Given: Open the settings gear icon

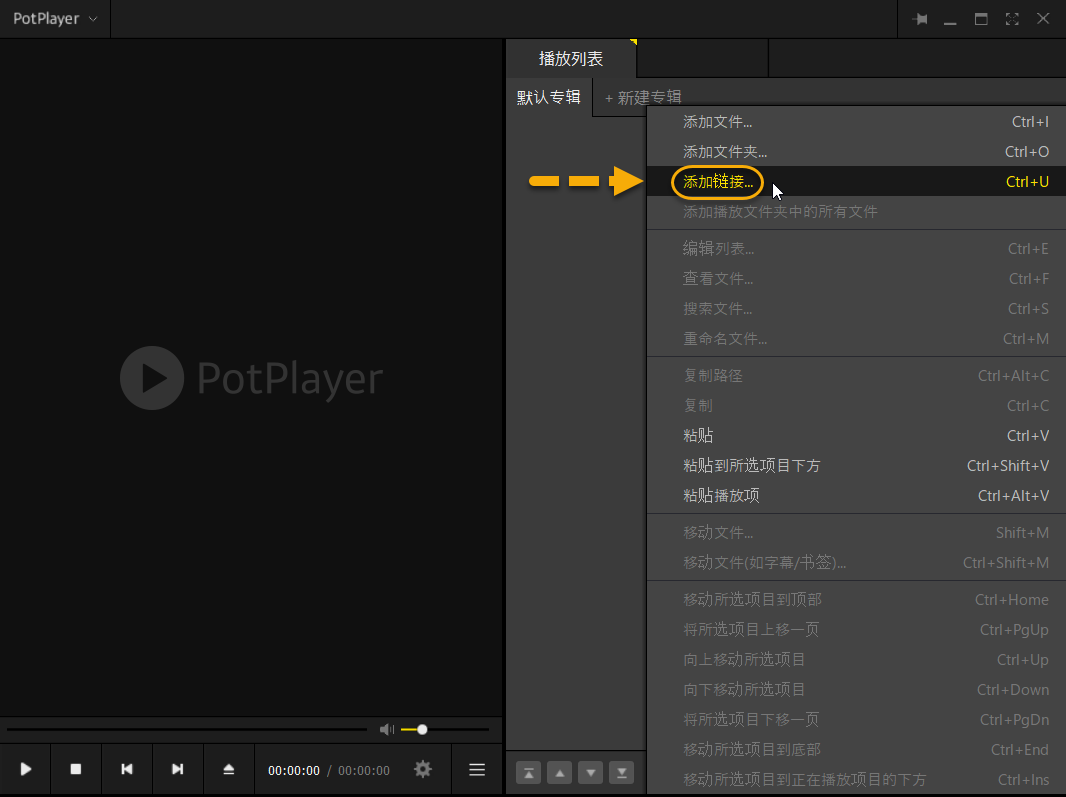Looking at the screenshot, I should point(423,769).
